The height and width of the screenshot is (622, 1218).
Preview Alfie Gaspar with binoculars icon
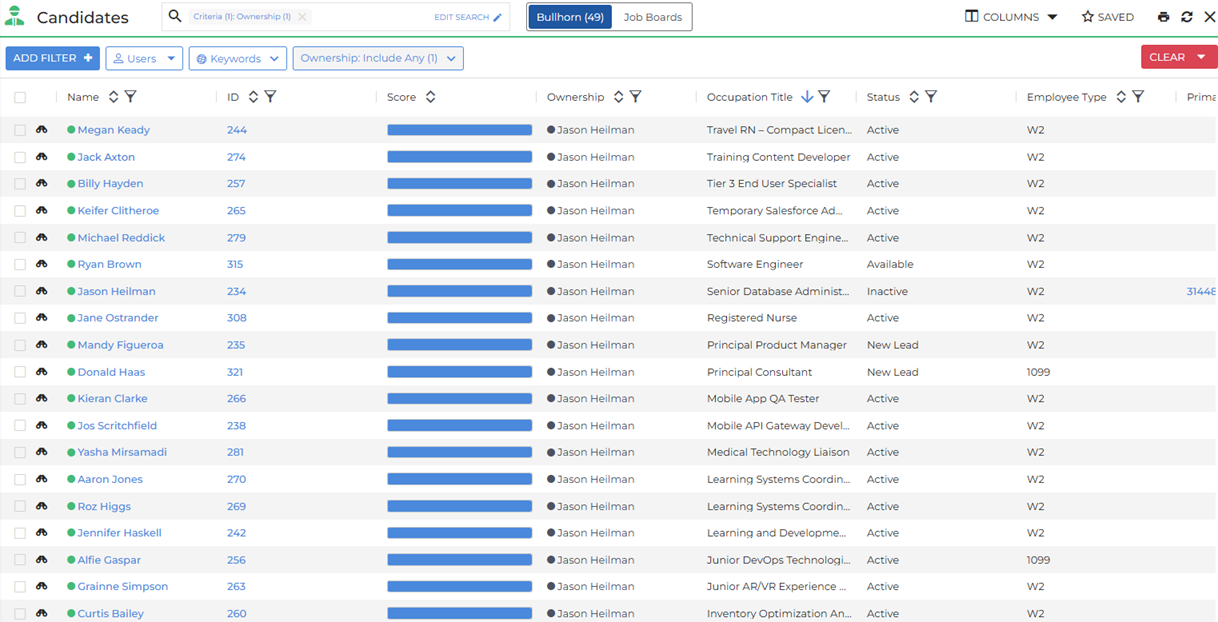pyautogui.click(x=42, y=560)
